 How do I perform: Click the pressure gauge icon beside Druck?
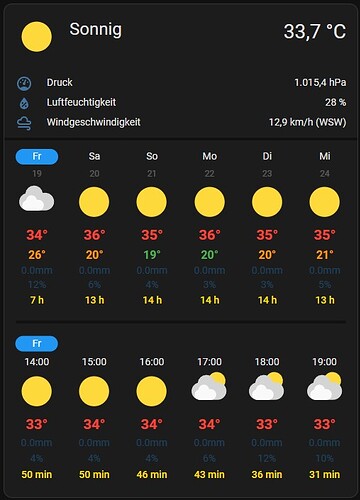tap(24, 83)
